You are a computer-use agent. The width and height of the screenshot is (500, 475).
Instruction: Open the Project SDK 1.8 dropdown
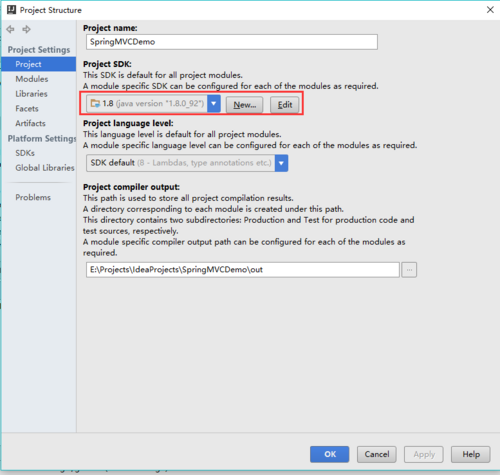(x=153, y=104)
